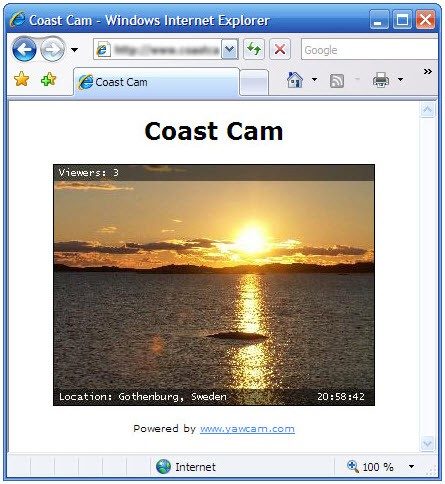The width and height of the screenshot is (445, 484).
Task: Open the www.yawcam.com link
Action: [247, 429]
